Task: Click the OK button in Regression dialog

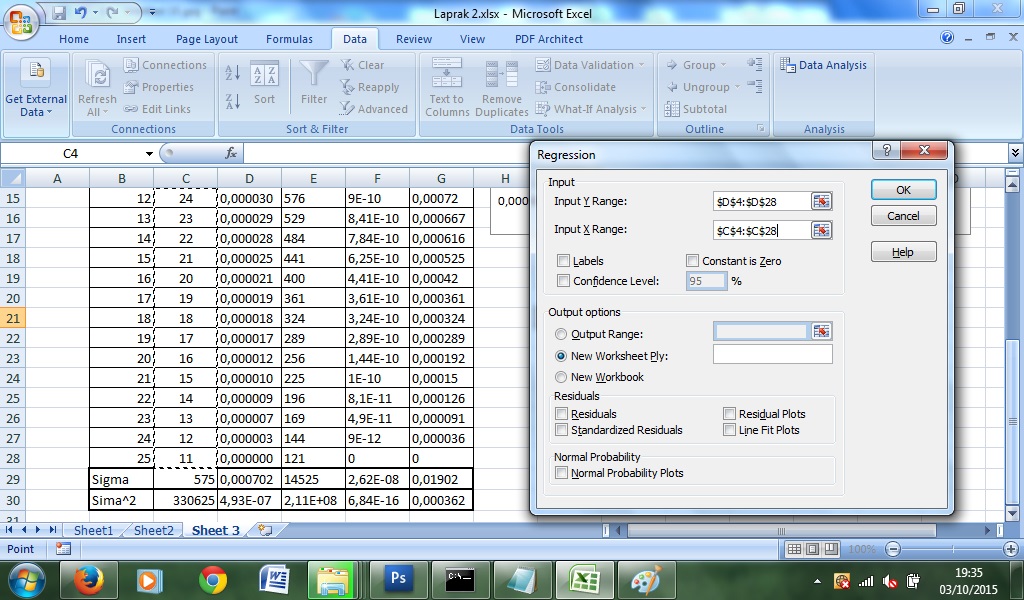Action: pos(902,189)
